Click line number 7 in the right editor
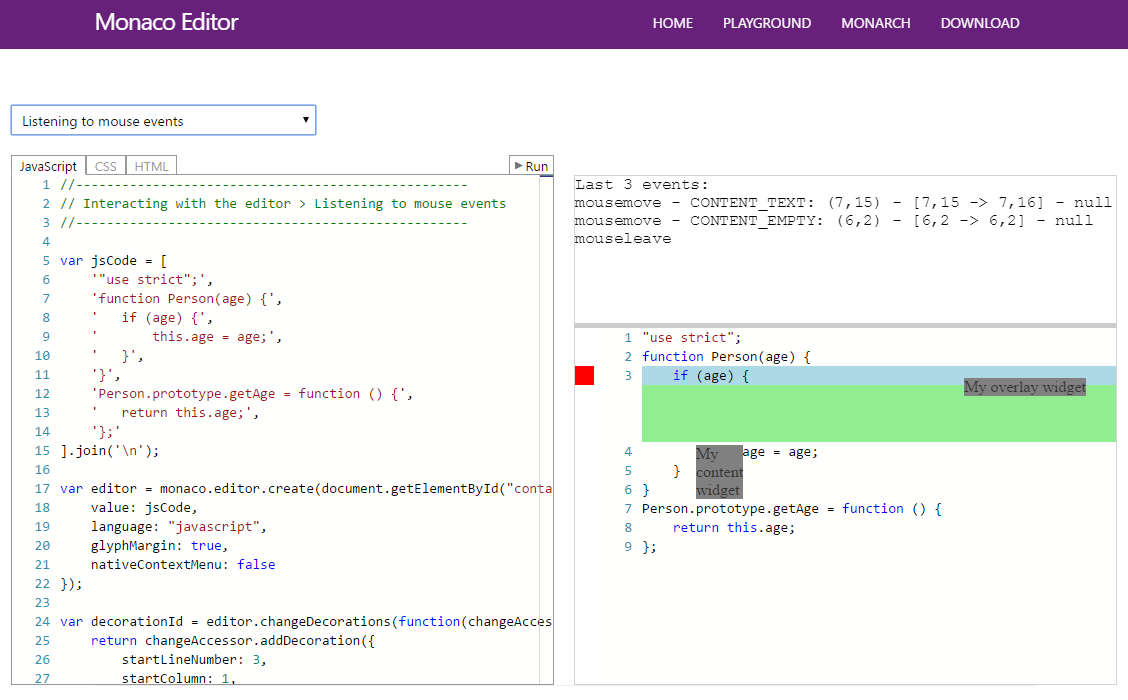 pos(628,509)
